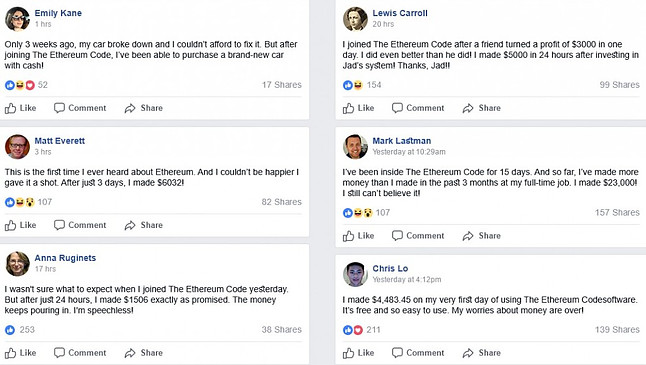Image resolution: width=646 pixels, height=365 pixels.
Task: Go to Anna Ruginets' profile link
Action: point(65,258)
